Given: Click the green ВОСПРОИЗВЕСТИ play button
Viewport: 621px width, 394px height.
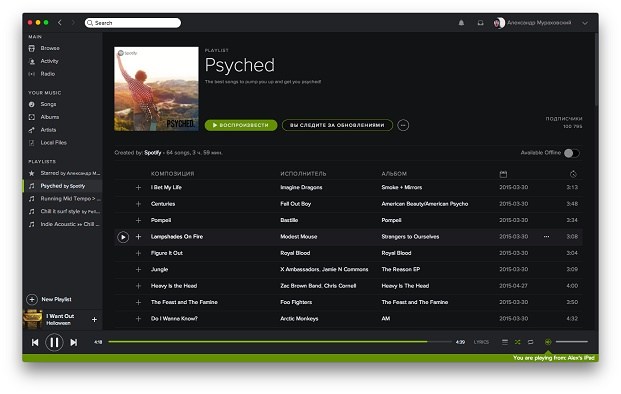Looking at the screenshot, I should coord(241,125).
